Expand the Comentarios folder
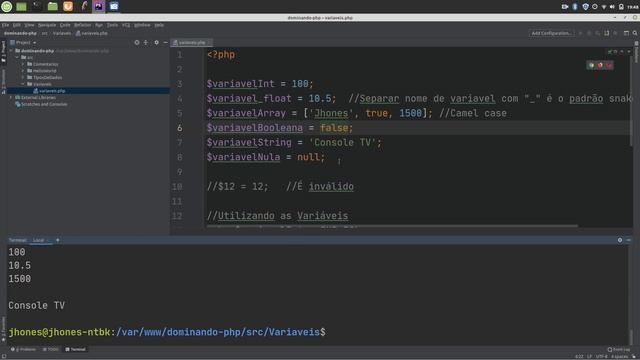This screenshot has height=360, width=640. click(23, 64)
